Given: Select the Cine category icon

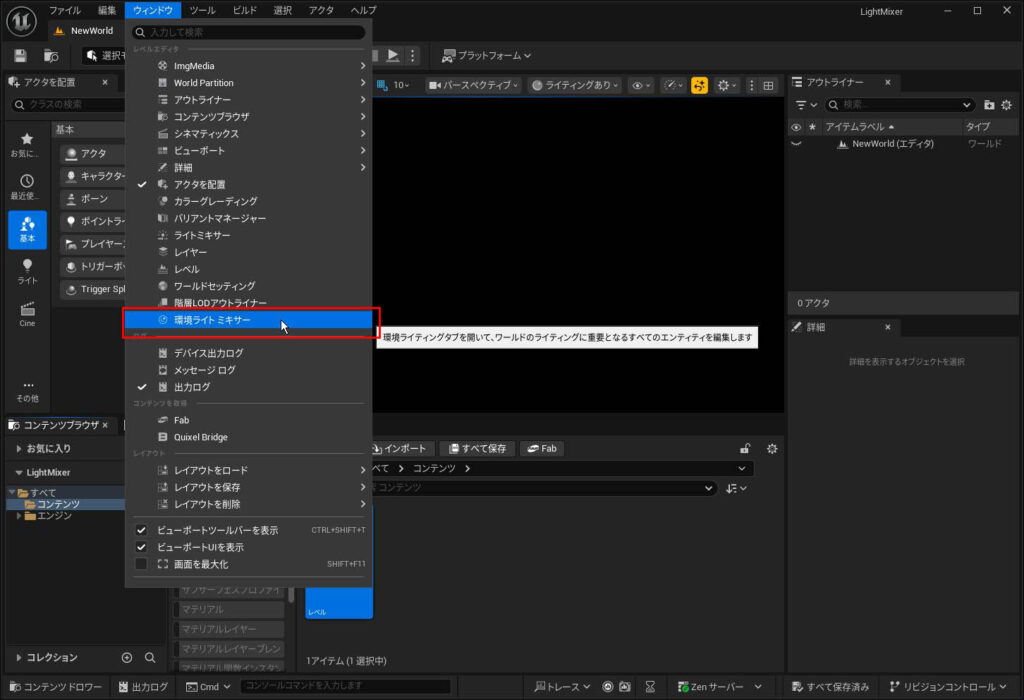Looking at the screenshot, I should point(27,314).
